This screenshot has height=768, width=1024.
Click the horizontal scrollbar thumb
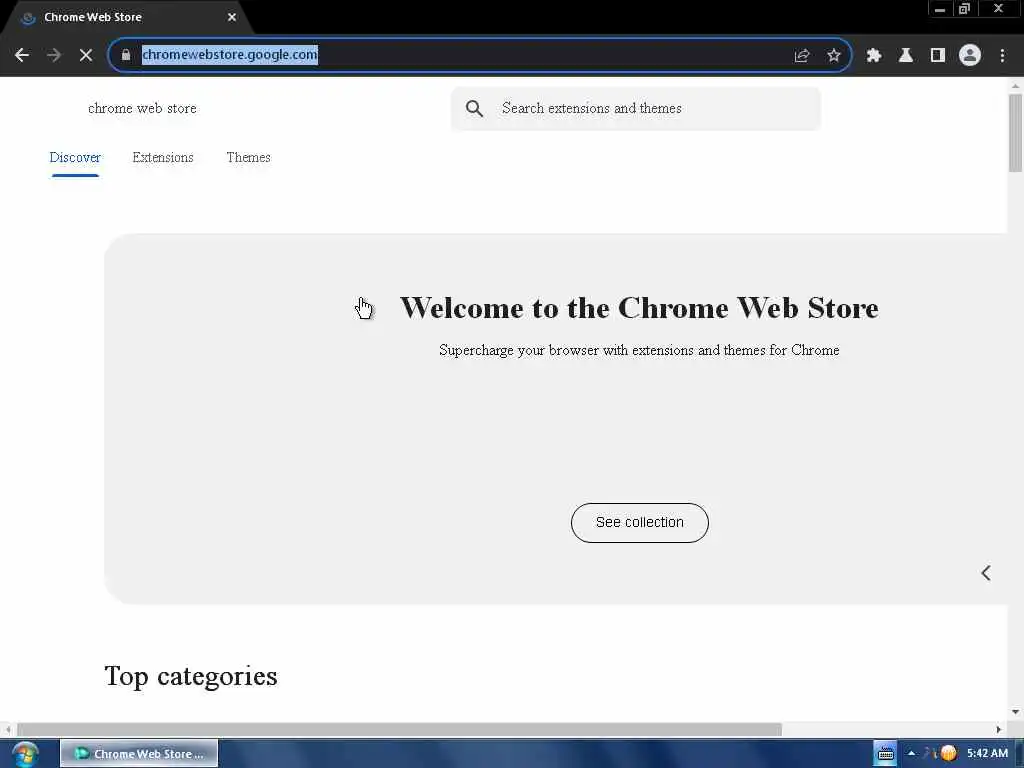(x=399, y=729)
